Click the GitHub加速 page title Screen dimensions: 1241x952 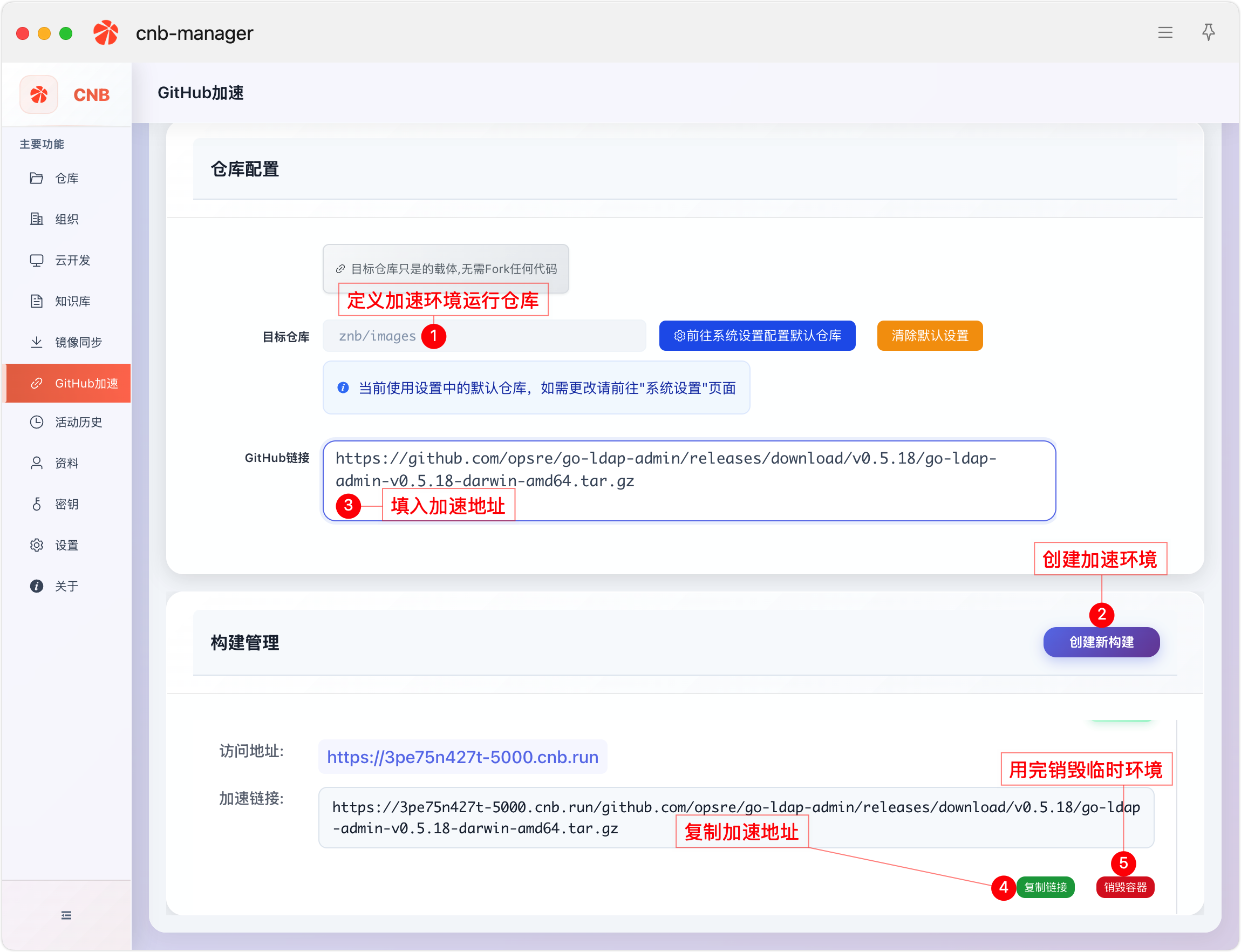[x=201, y=93]
